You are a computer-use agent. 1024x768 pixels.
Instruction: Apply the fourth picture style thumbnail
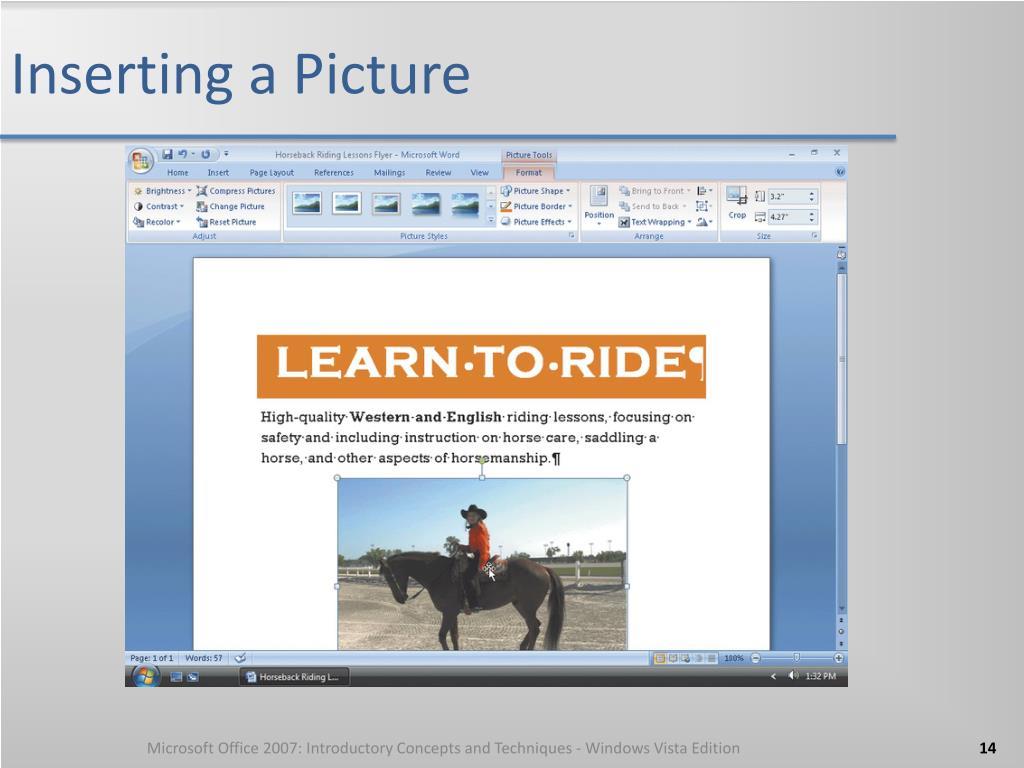tap(426, 203)
